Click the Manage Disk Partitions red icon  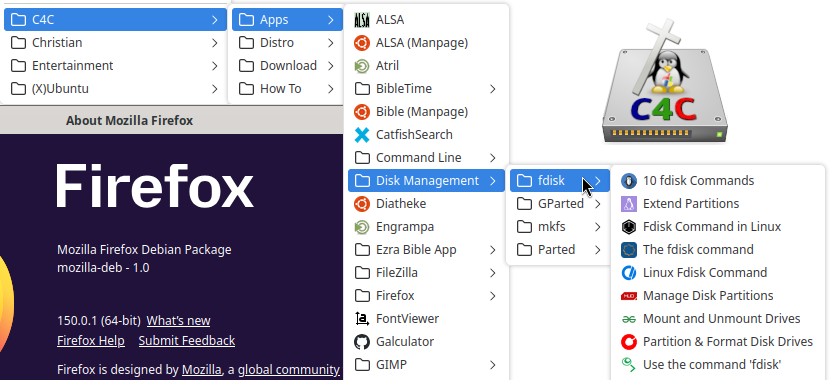coord(629,296)
